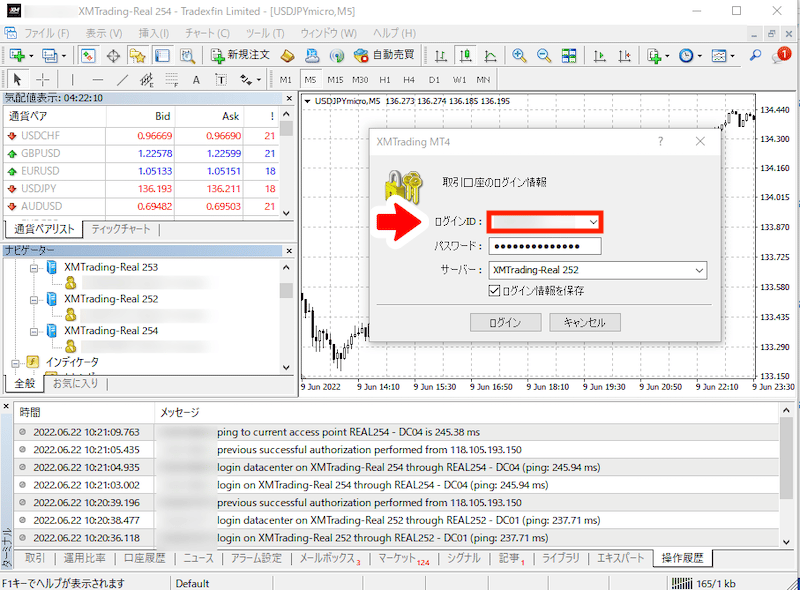Close the ナビゲーター panel
The width and height of the screenshot is (800, 590).
(x=289, y=251)
